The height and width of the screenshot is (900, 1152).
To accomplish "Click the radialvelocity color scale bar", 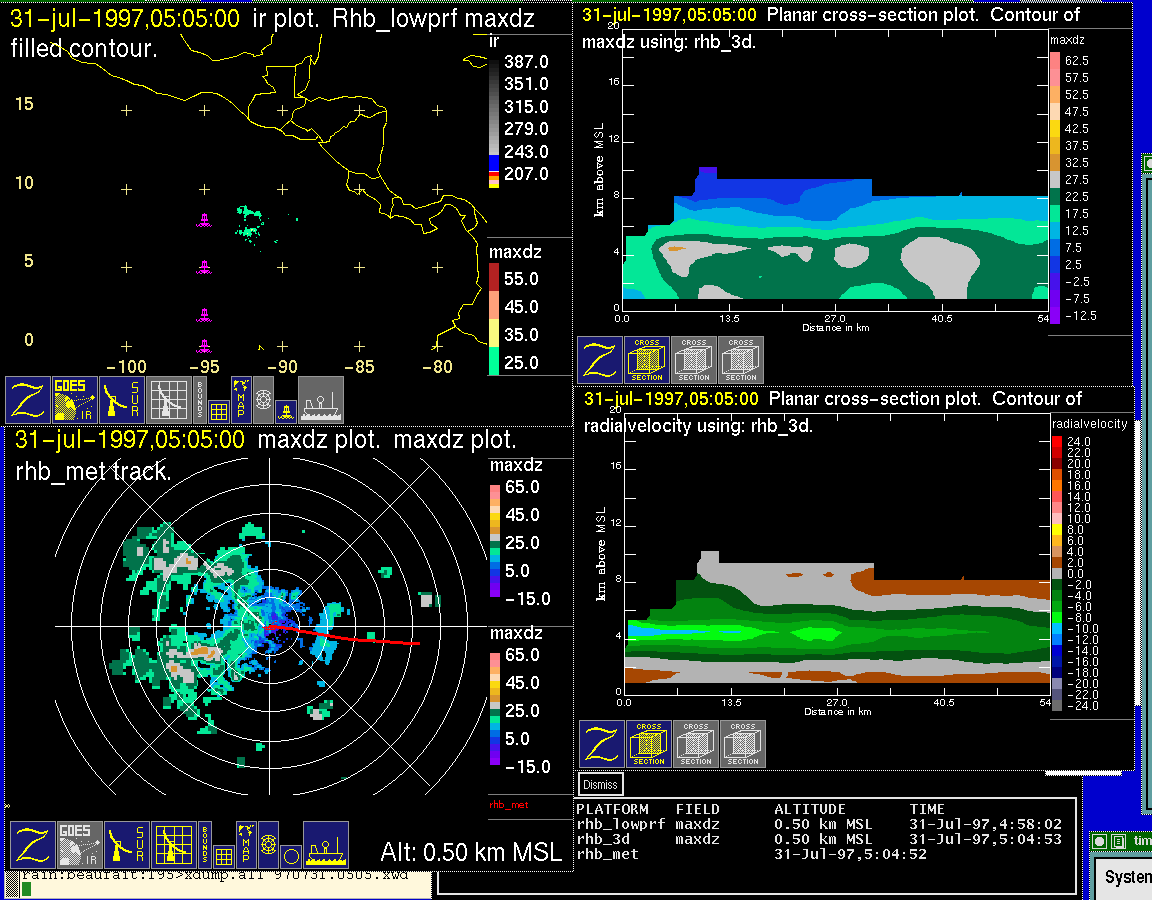I will pyautogui.click(x=1057, y=574).
